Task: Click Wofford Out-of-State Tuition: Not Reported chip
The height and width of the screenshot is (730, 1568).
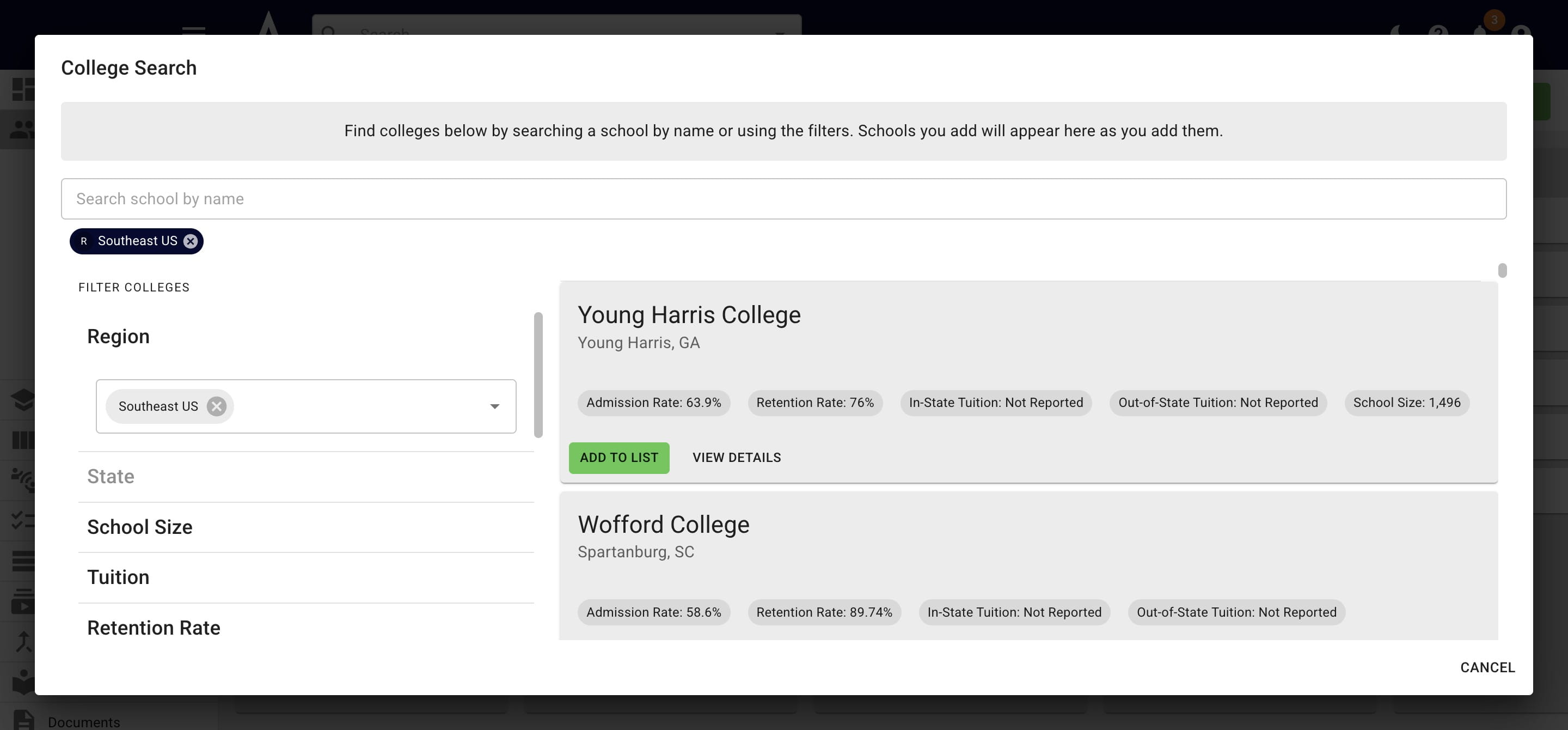Action: (1236, 612)
